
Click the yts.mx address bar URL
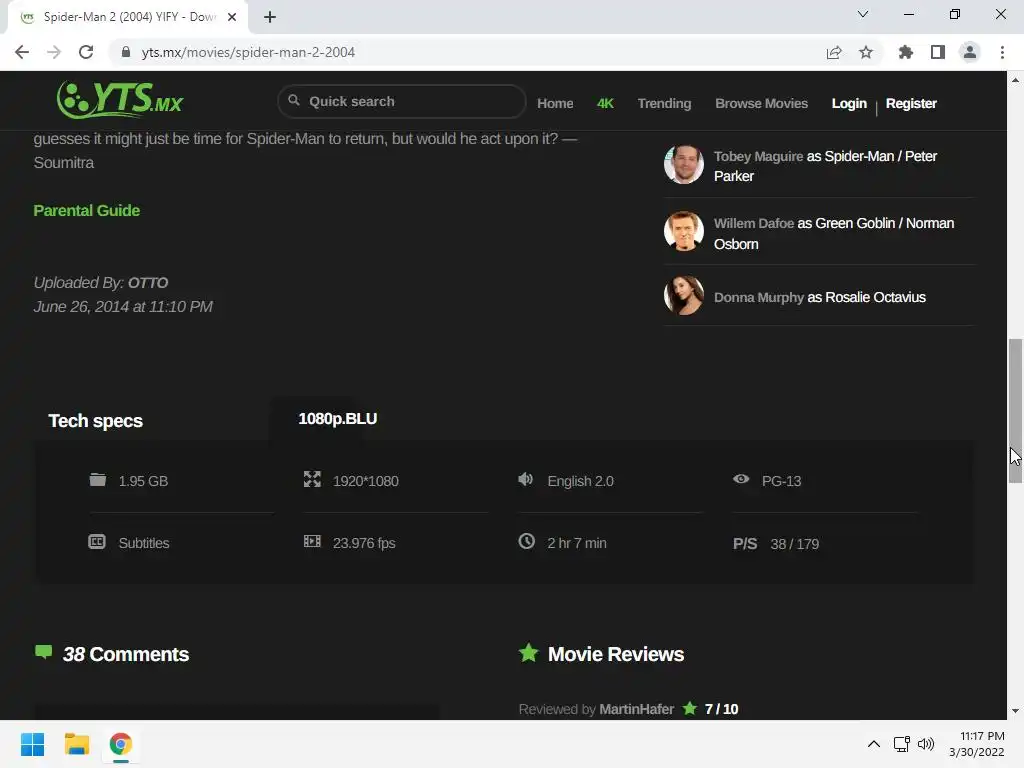(248, 52)
